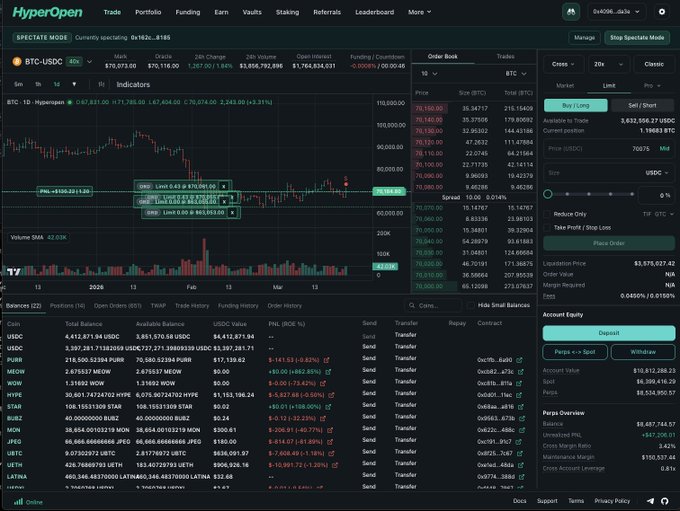Open the Cross margin mode dropdown
This screenshot has width=680, height=511.
(563, 64)
